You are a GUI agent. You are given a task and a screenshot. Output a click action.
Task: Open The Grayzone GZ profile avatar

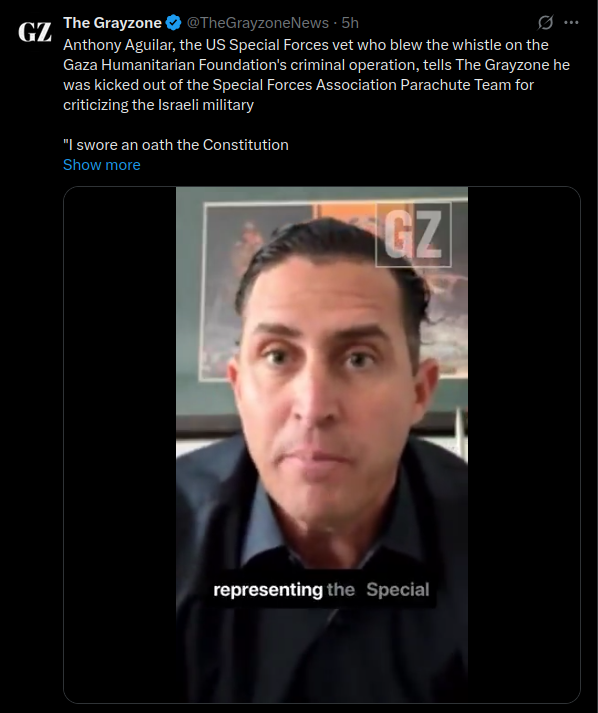(35, 32)
